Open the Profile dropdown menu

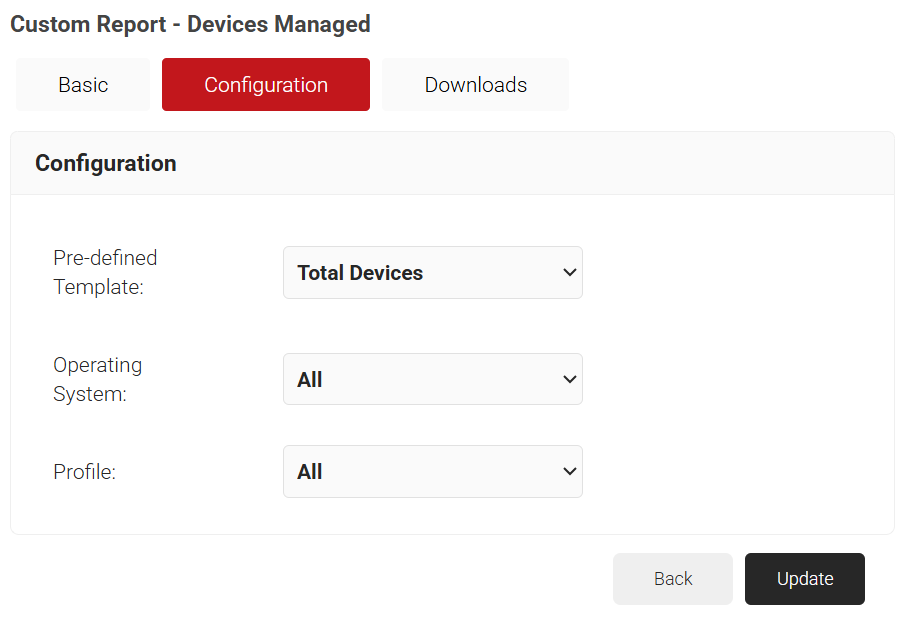(432, 472)
